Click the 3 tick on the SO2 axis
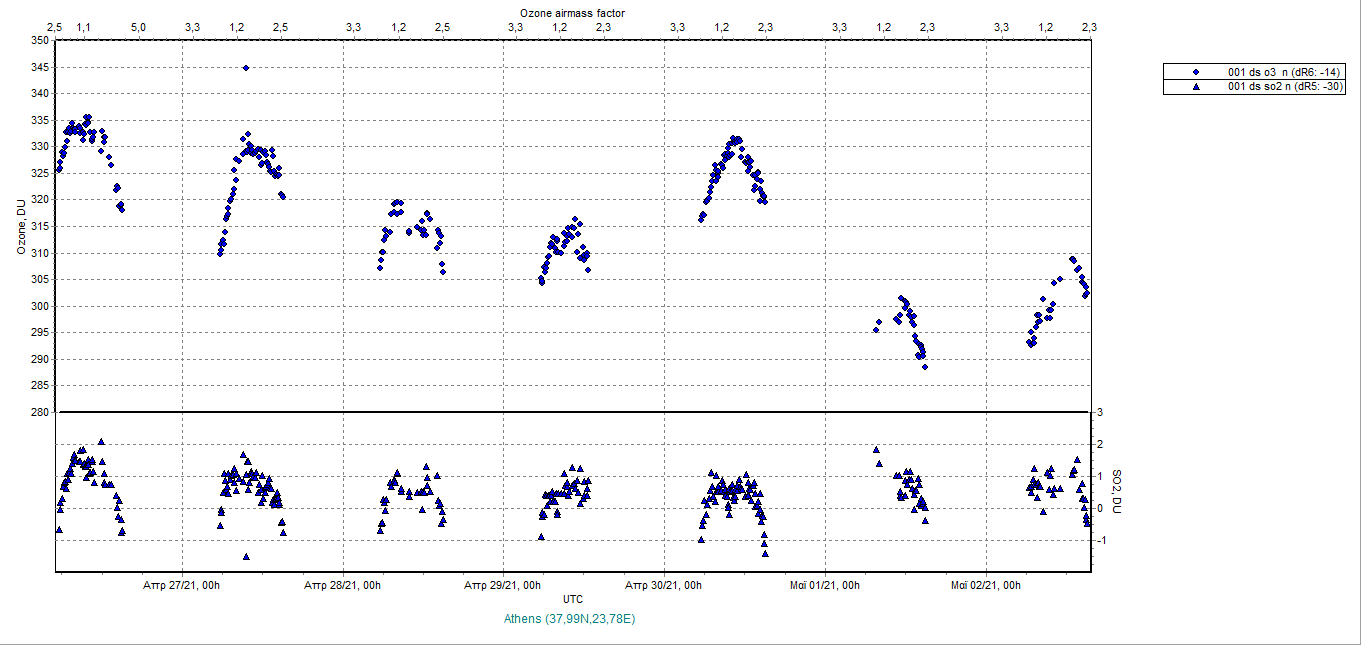 1099,412
